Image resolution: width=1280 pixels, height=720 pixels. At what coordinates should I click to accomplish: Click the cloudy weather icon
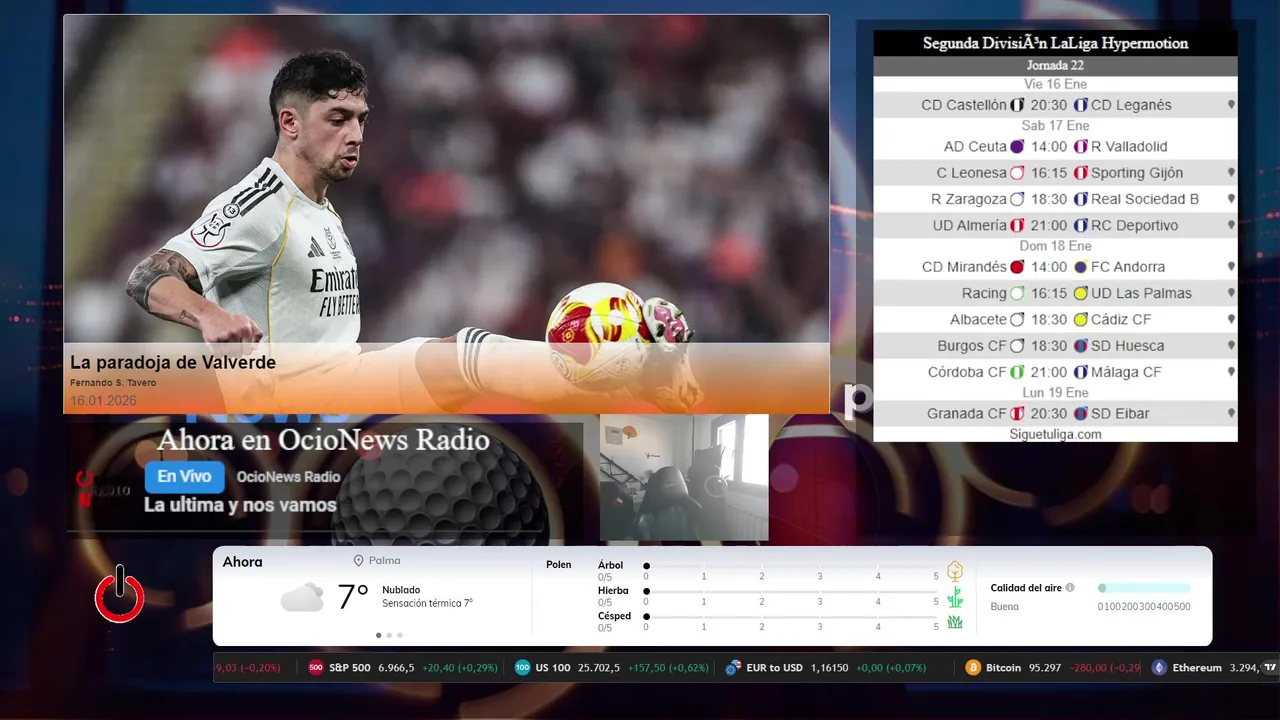302,597
